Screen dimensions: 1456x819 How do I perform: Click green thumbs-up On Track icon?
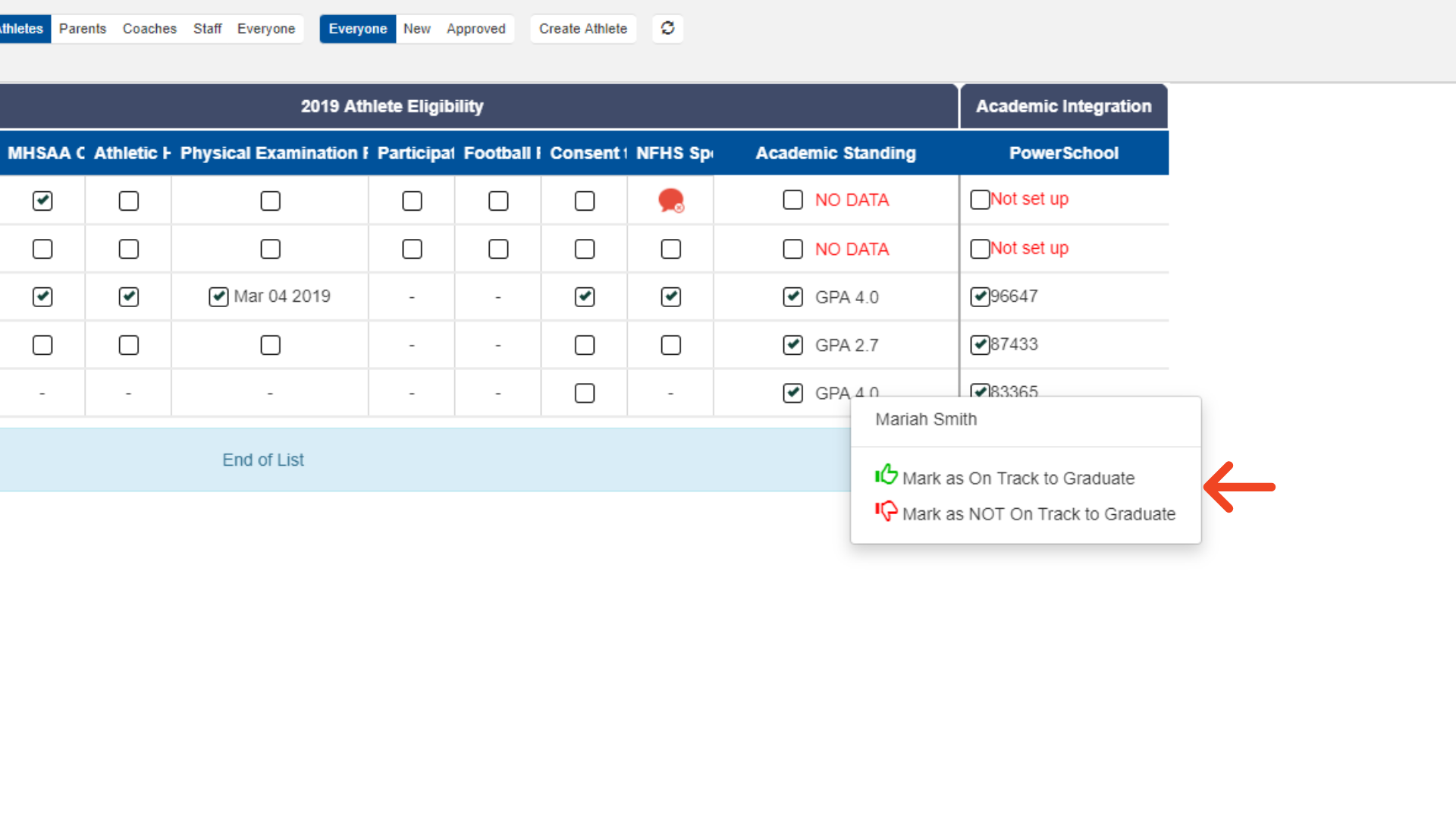(x=886, y=475)
